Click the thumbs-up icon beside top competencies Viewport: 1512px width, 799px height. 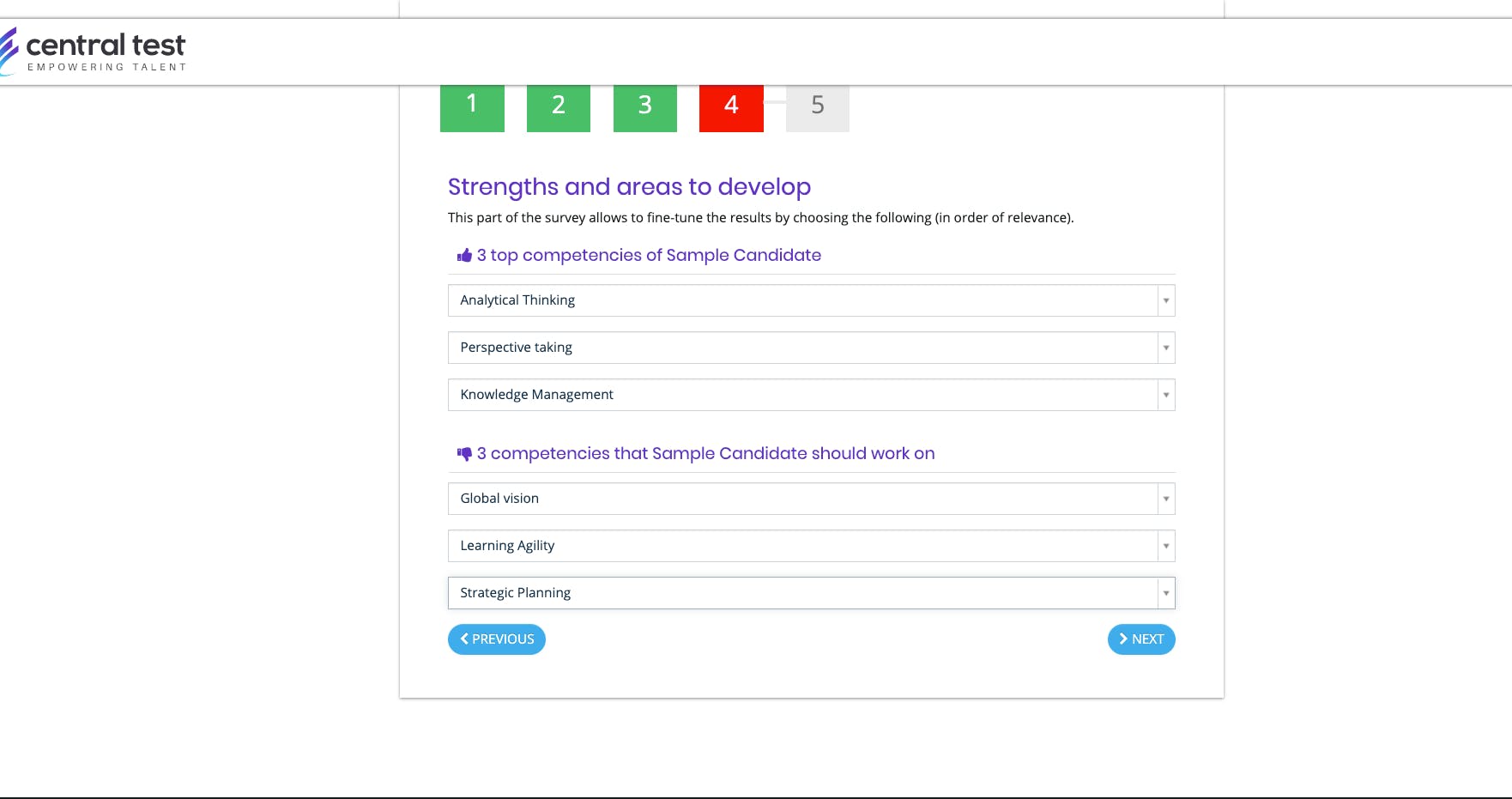[x=464, y=256]
